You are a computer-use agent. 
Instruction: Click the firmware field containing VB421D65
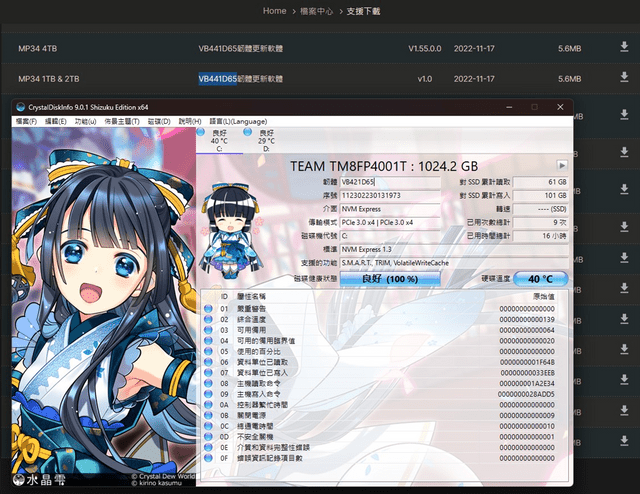tap(390, 182)
